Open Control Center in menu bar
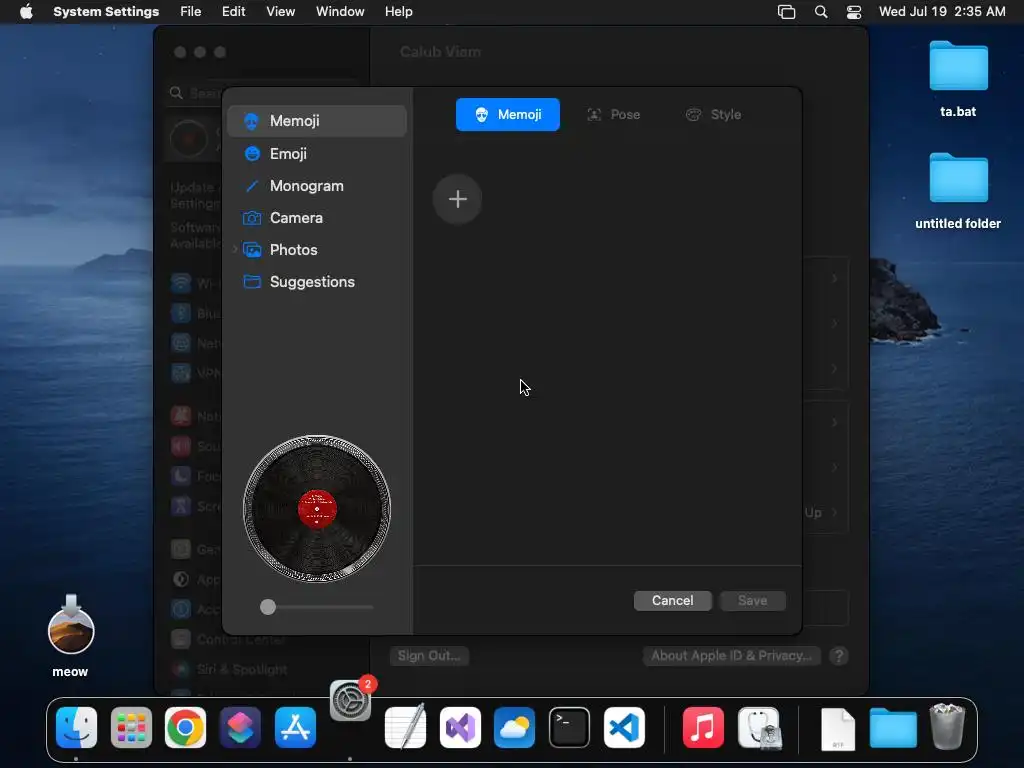Viewport: 1024px width, 768px height. coord(854,12)
